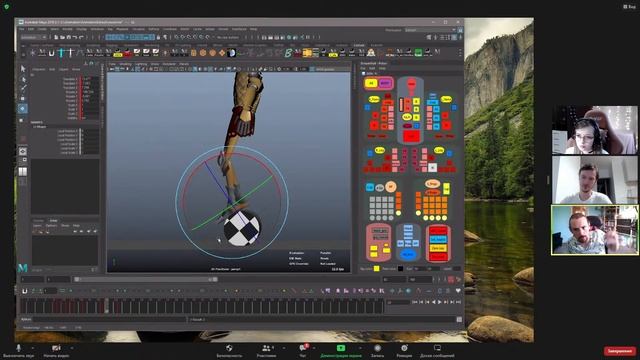
Task: Click the U icon left of timeline toolbar
Action: [x=24, y=291]
